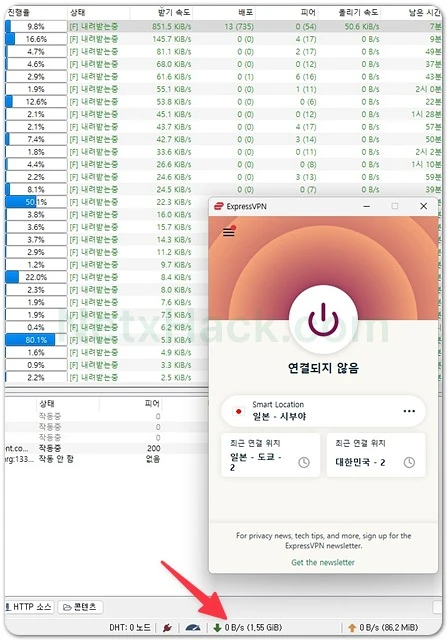Choose recent location 일본 - 도쿄 - 2

pyautogui.click(x=270, y=455)
